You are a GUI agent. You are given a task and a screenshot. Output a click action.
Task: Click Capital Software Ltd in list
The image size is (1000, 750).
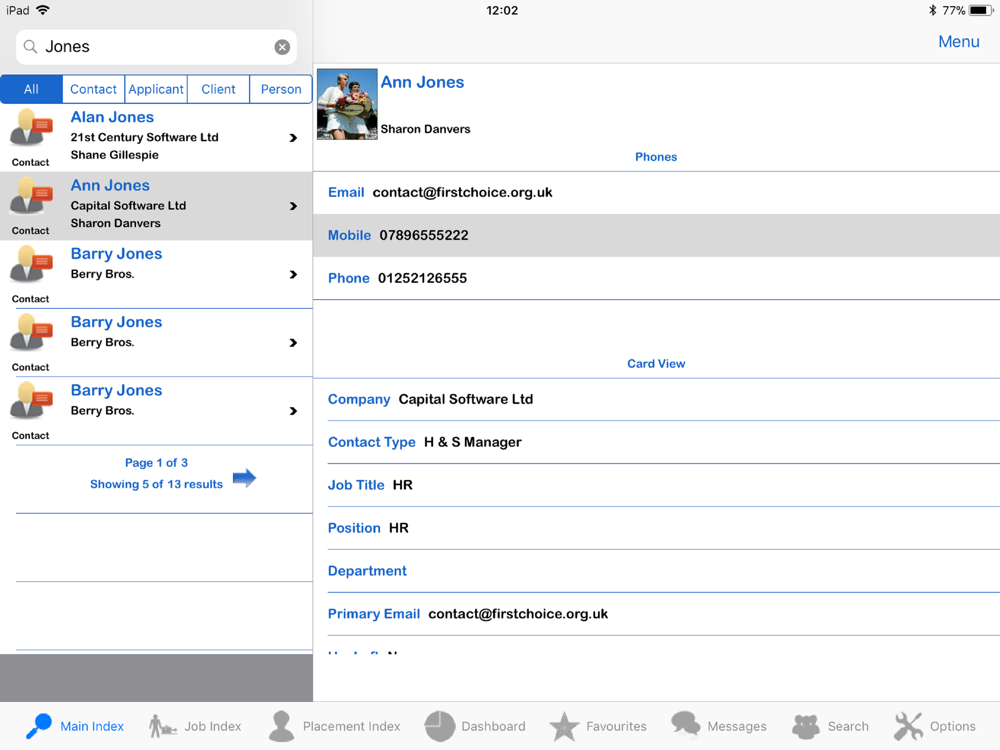[x=128, y=205]
